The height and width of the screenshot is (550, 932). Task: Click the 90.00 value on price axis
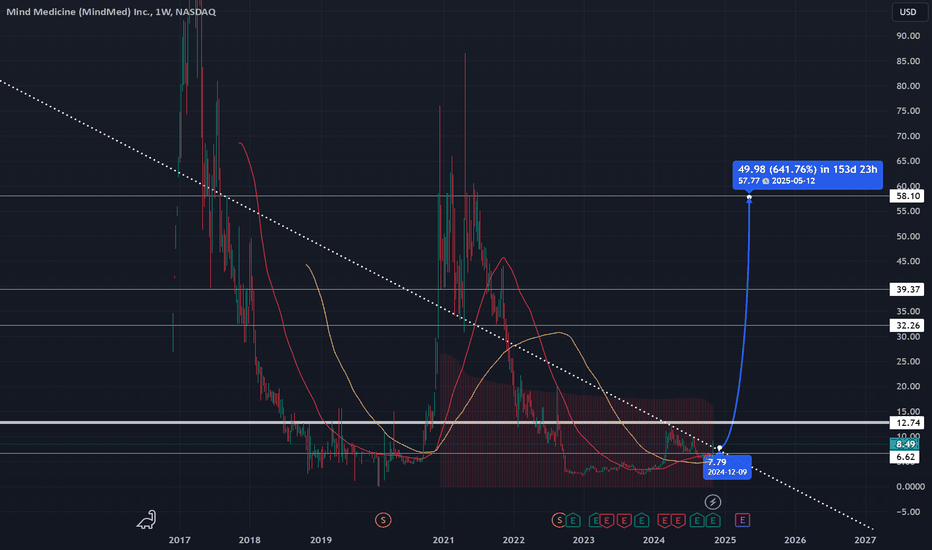[908, 36]
